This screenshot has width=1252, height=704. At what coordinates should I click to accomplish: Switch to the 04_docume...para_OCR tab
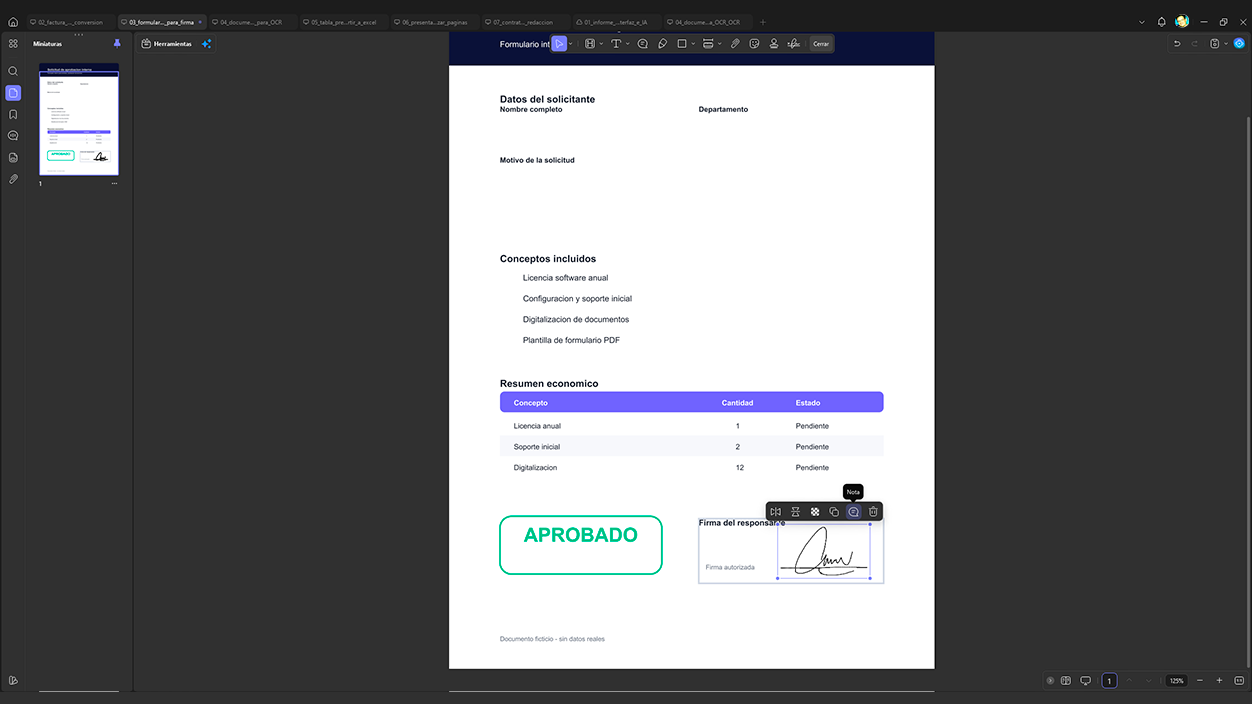coord(252,22)
